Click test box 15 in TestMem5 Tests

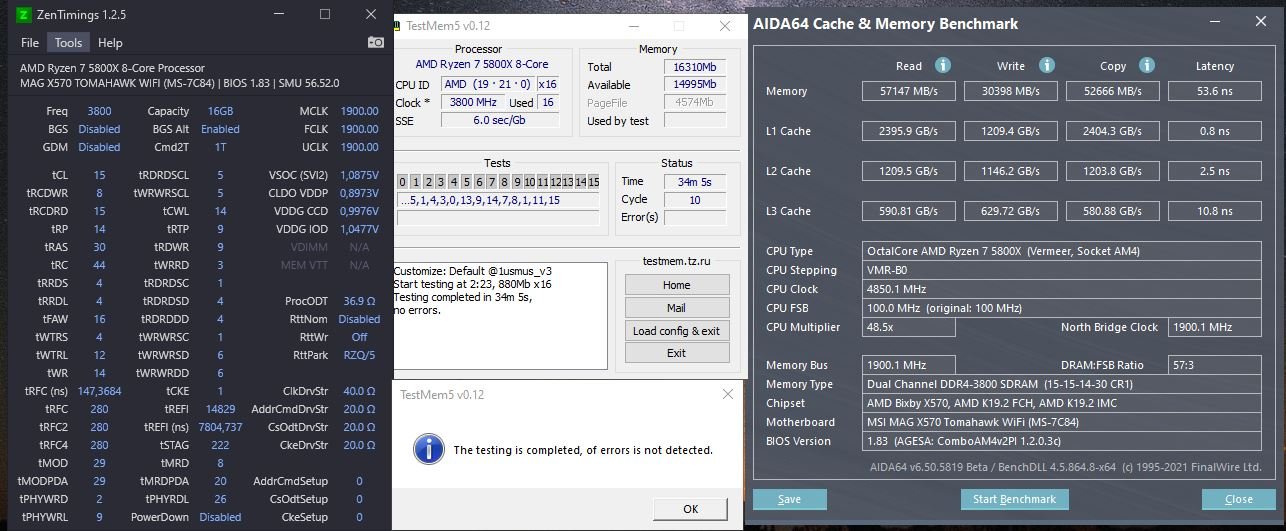coord(593,182)
